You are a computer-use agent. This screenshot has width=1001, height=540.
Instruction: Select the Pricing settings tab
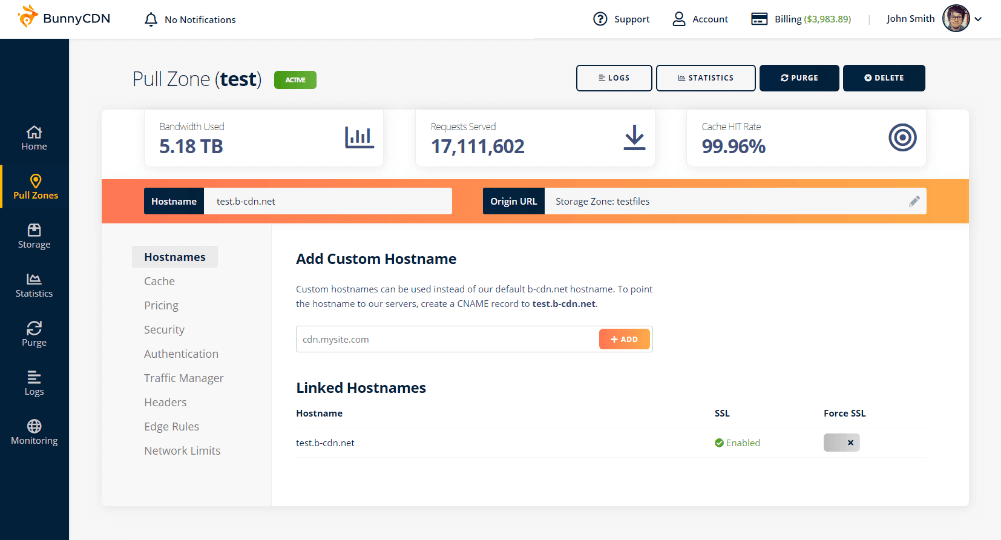pyautogui.click(x=161, y=305)
